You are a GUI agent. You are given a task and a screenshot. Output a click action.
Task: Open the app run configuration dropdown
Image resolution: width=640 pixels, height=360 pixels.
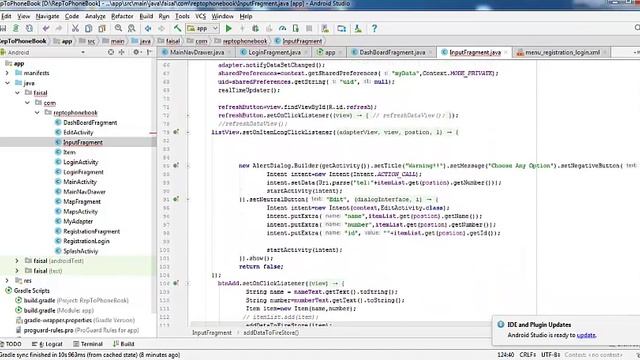[x=203, y=28]
